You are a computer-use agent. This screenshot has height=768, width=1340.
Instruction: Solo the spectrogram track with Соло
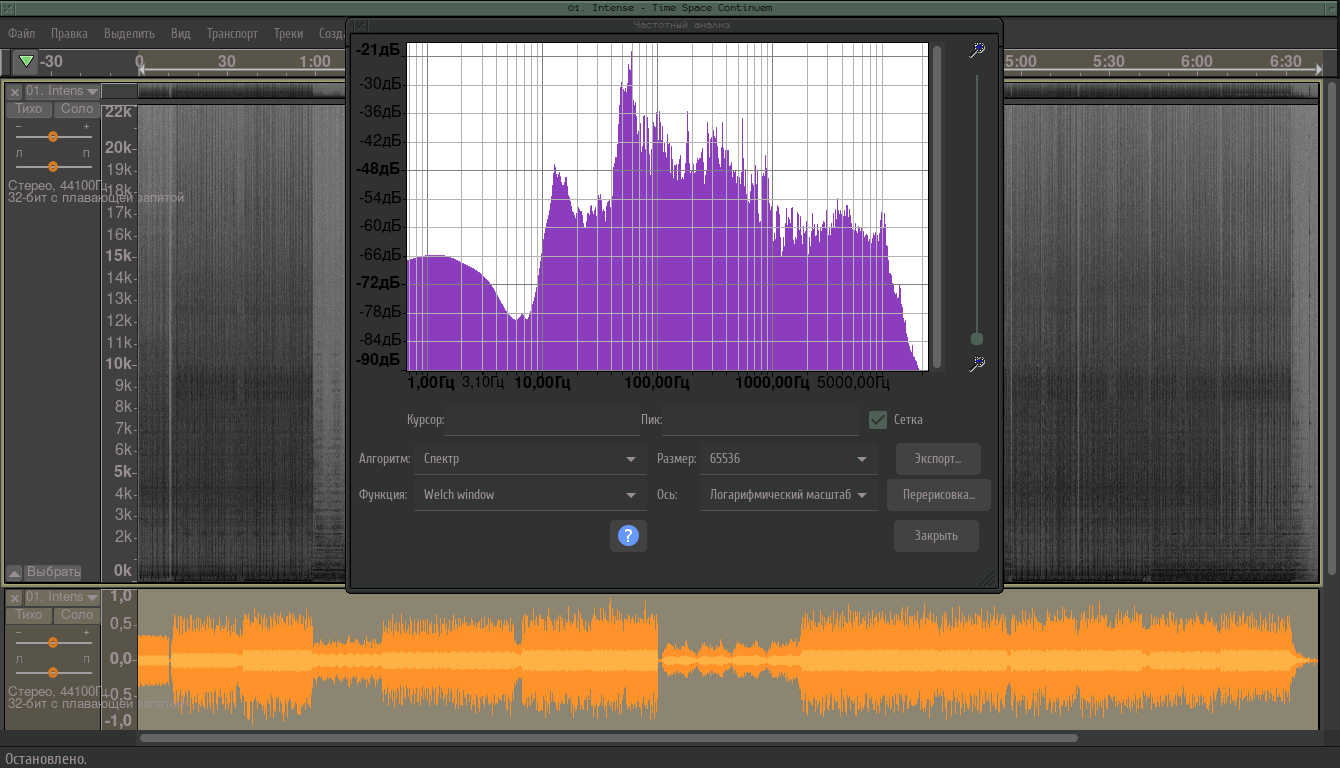point(77,109)
